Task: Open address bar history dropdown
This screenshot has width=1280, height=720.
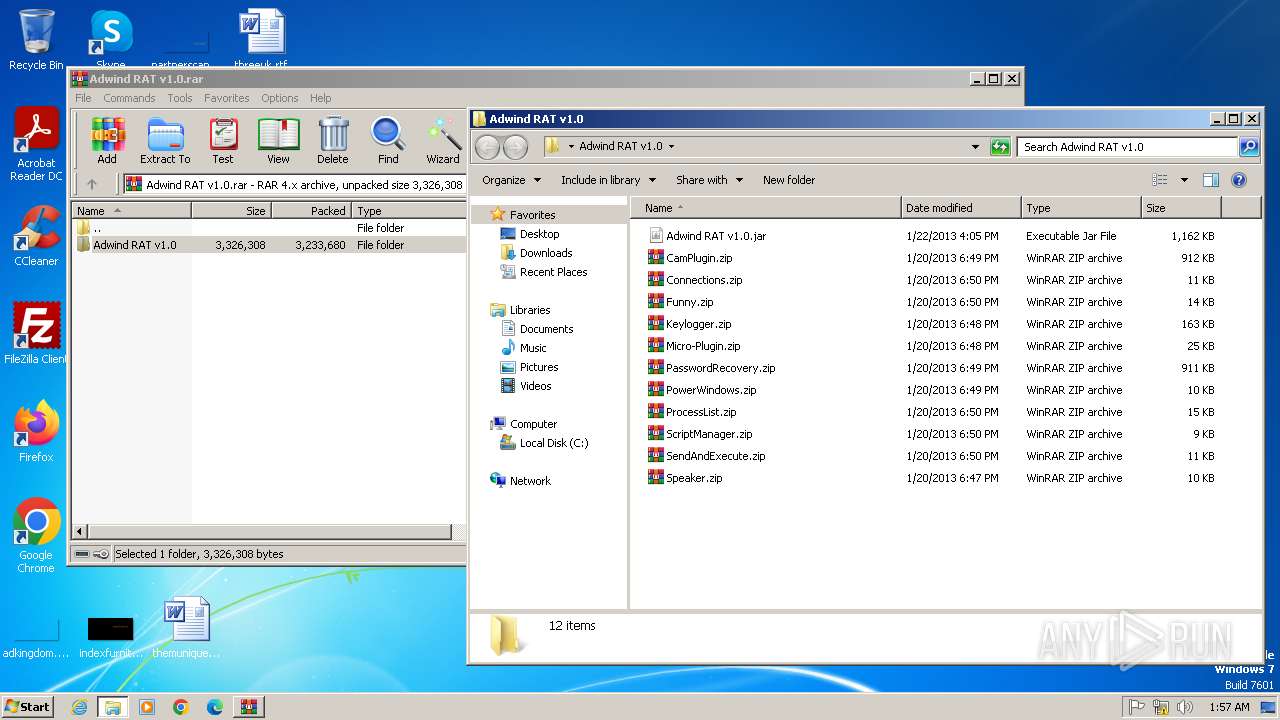Action: coord(976,147)
